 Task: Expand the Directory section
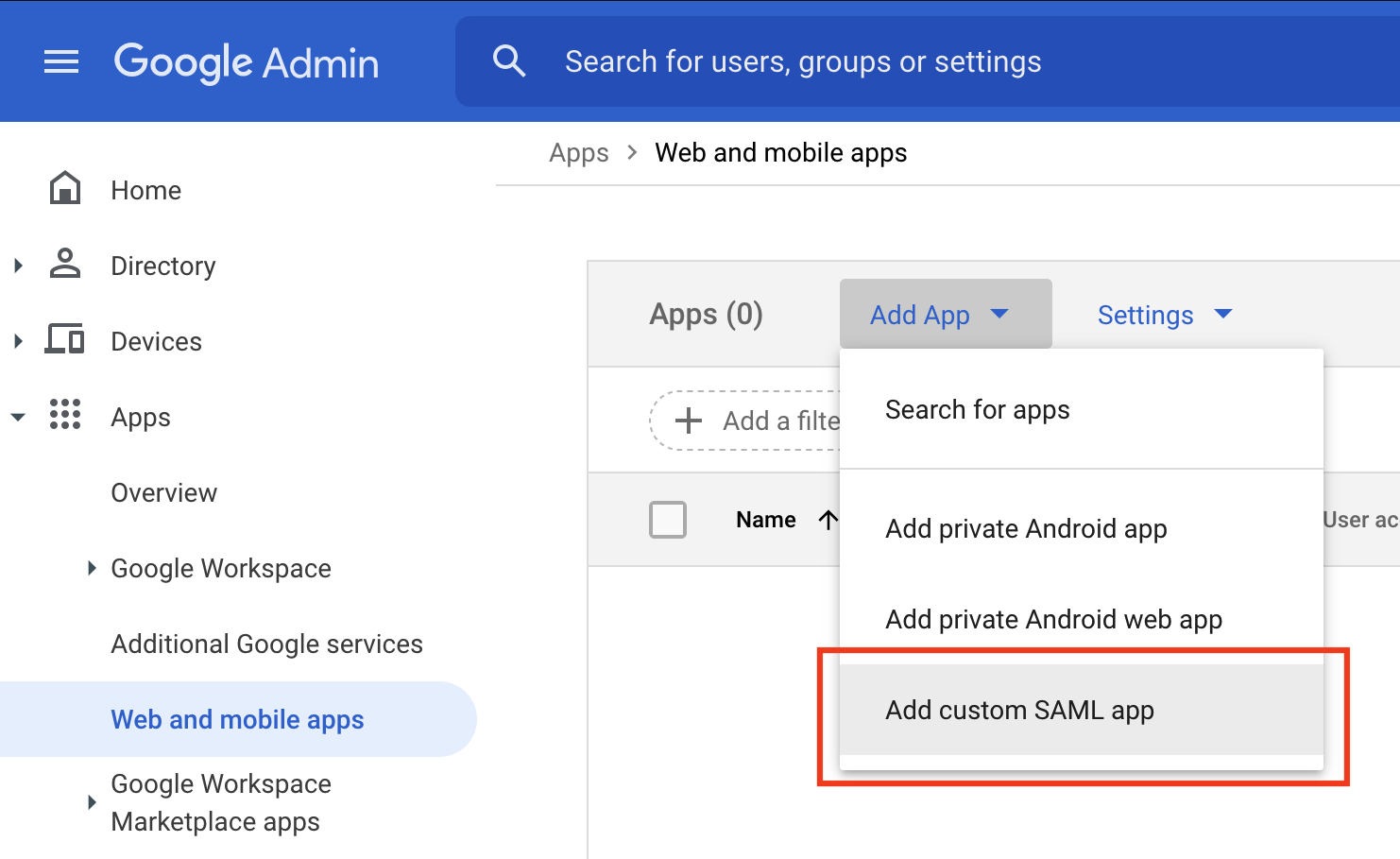[17, 266]
